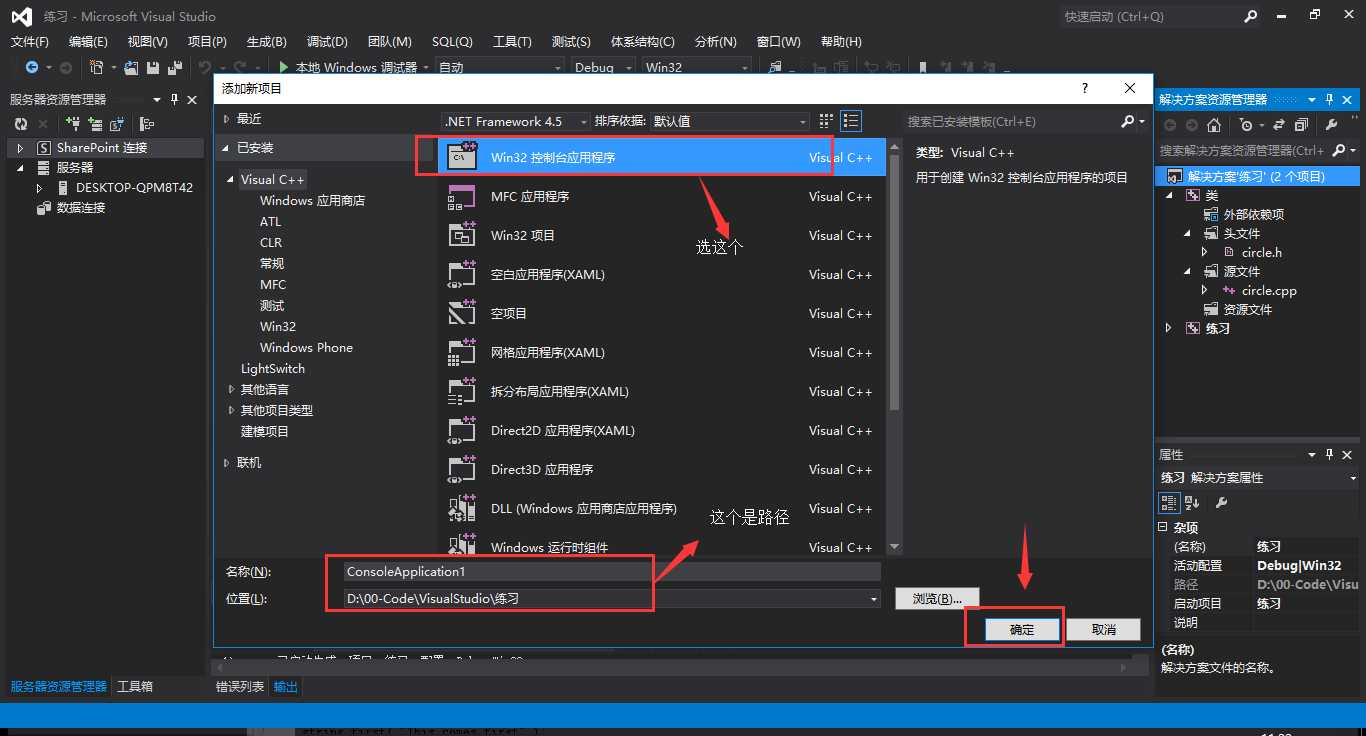This screenshot has width=1366, height=736.
Task: Click sync active document icon in Solution Explorer
Action: coord(1278,125)
